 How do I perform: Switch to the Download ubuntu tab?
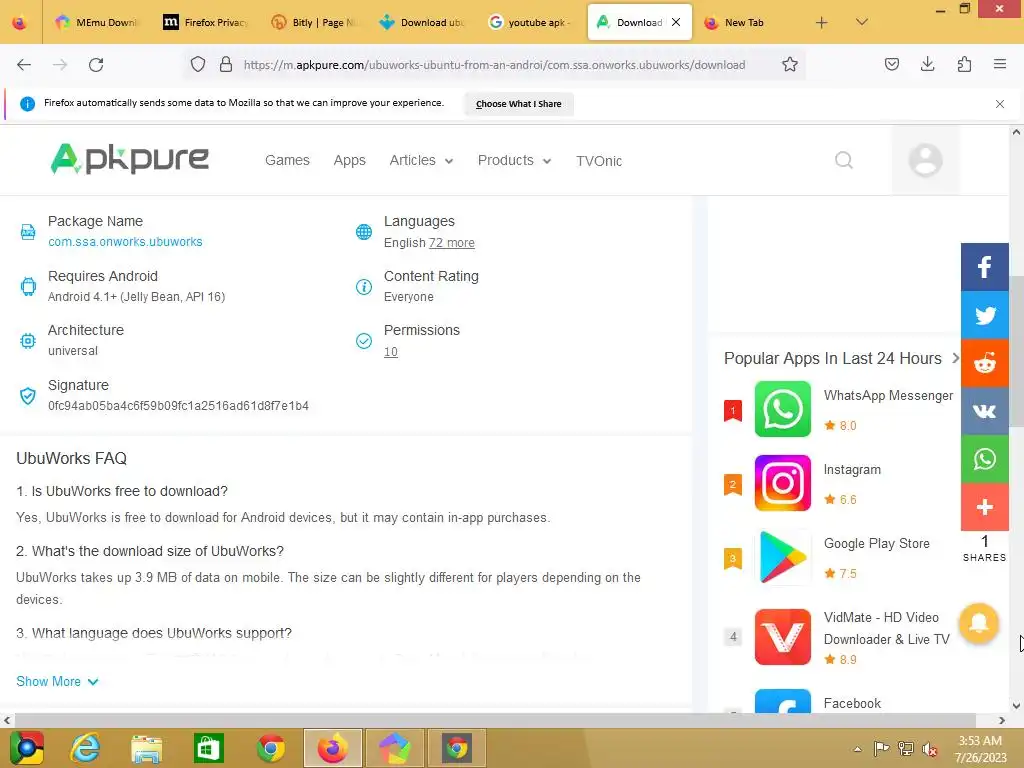[422, 22]
